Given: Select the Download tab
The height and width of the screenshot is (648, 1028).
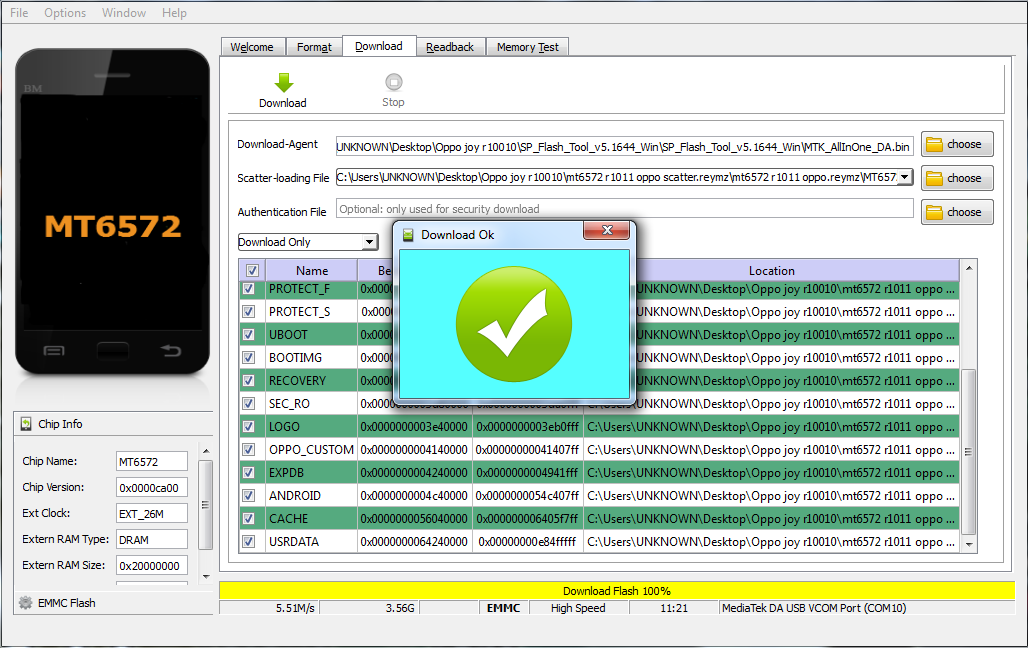Looking at the screenshot, I should coord(379,46).
